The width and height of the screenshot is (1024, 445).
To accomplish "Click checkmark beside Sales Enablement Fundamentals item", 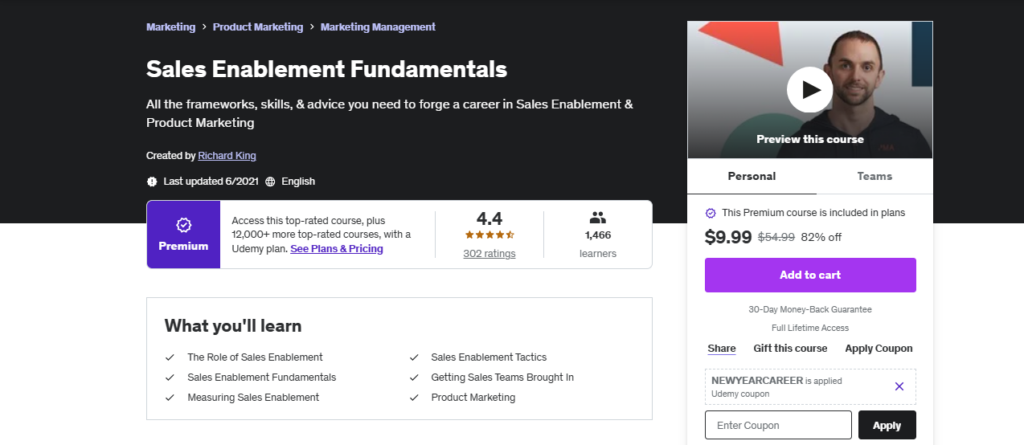I will (x=170, y=378).
